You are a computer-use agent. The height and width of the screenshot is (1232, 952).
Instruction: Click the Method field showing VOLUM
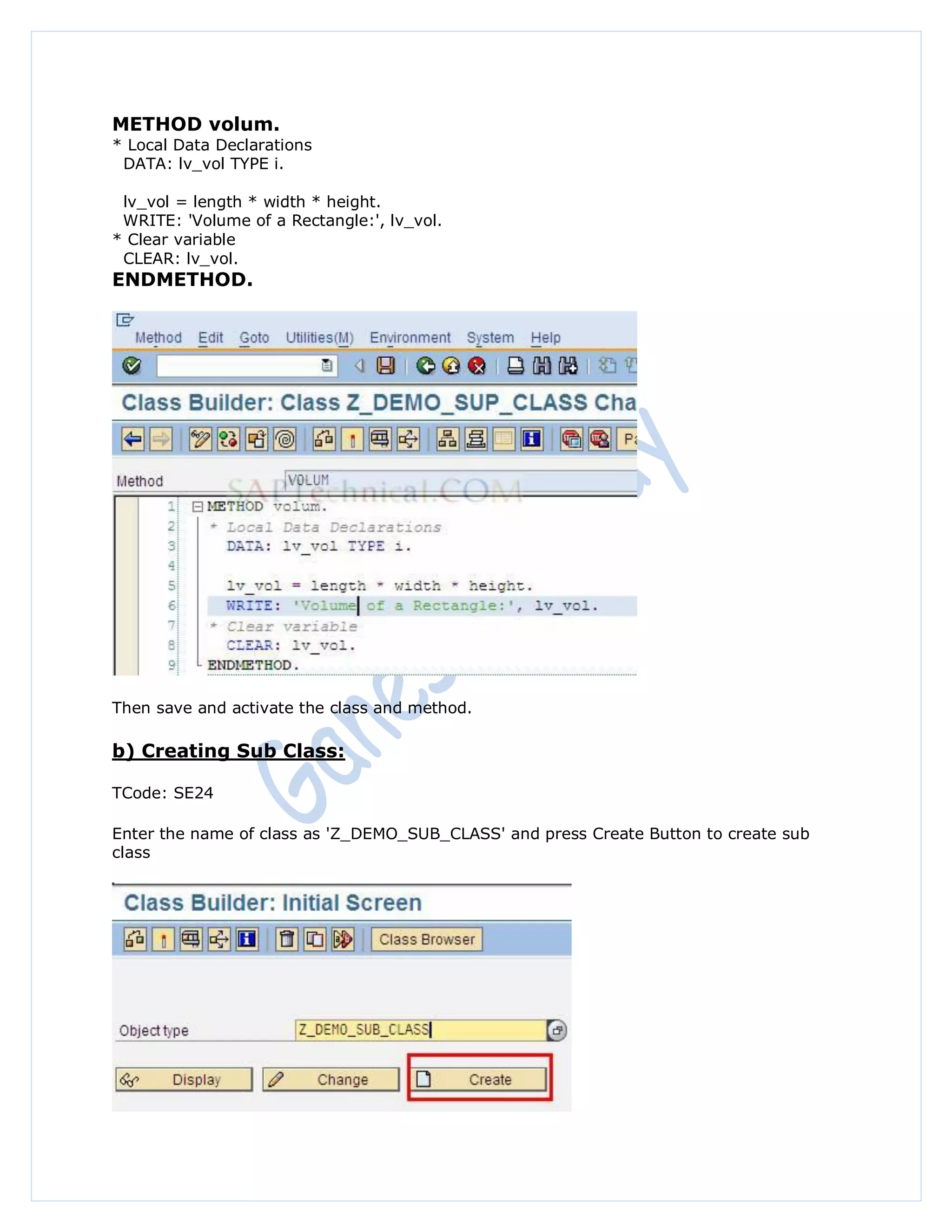[461, 481]
